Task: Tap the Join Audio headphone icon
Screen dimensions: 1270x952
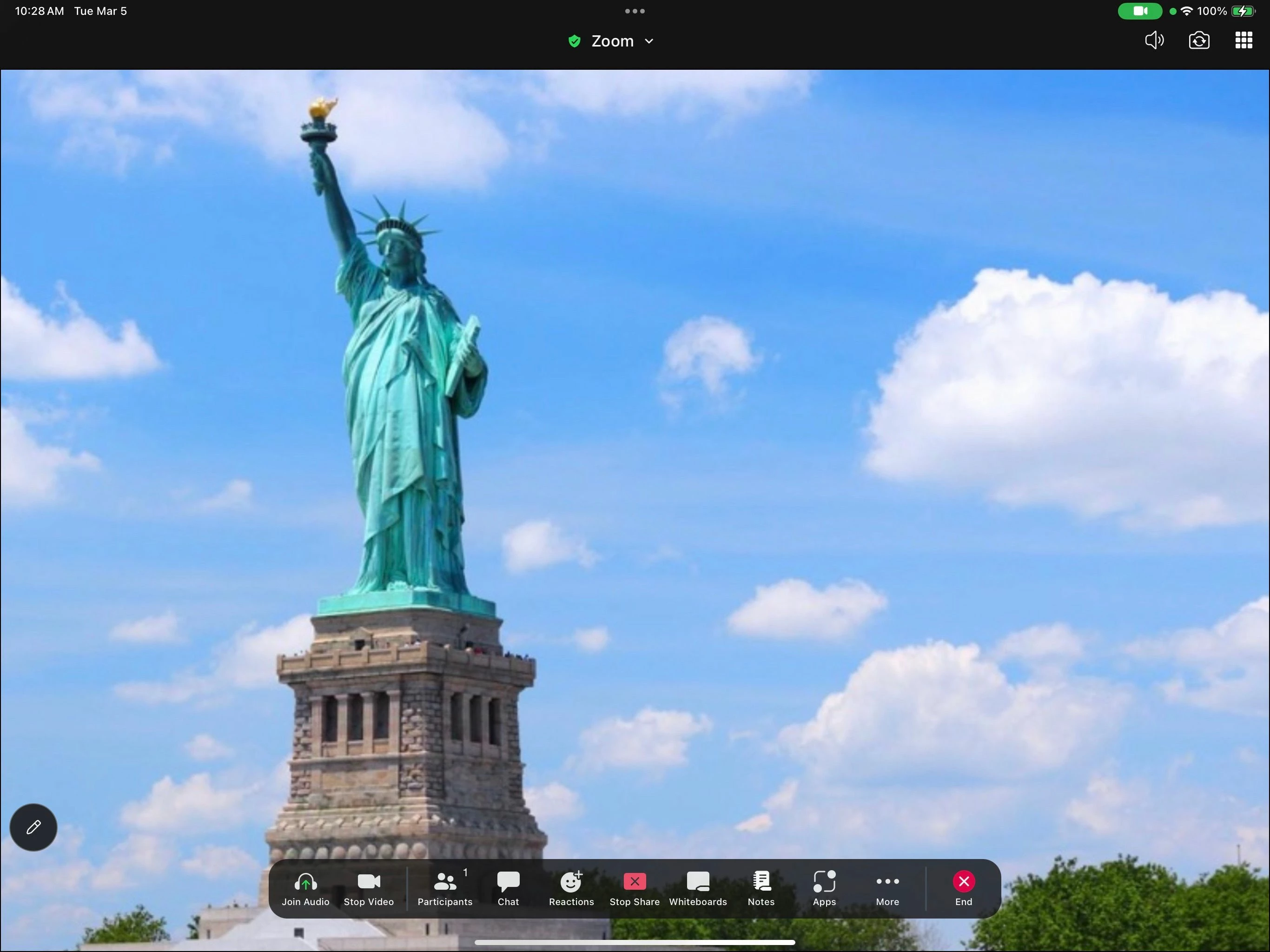Action: pyautogui.click(x=305, y=882)
